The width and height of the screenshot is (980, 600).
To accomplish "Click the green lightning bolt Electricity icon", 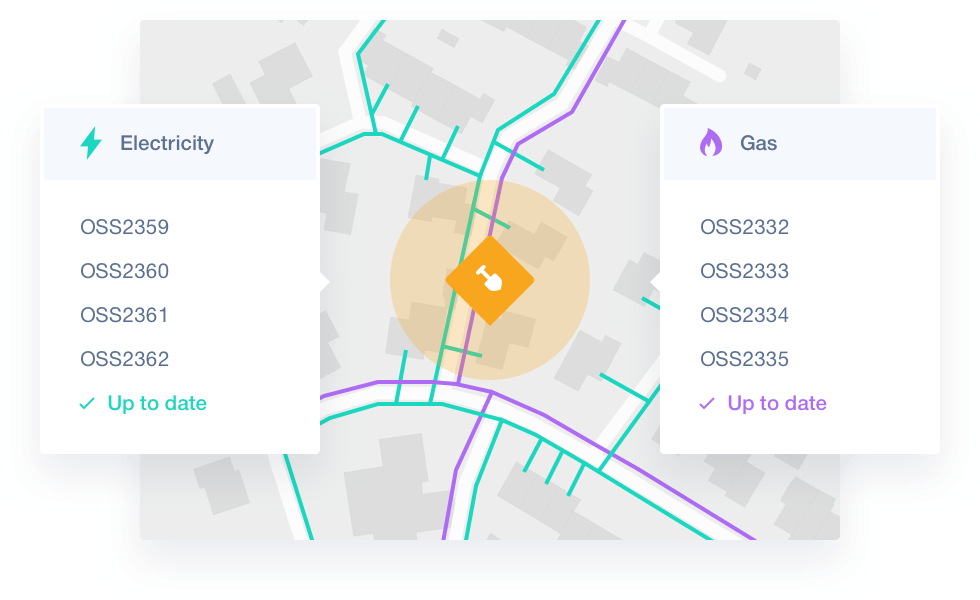I will (x=91, y=143).
